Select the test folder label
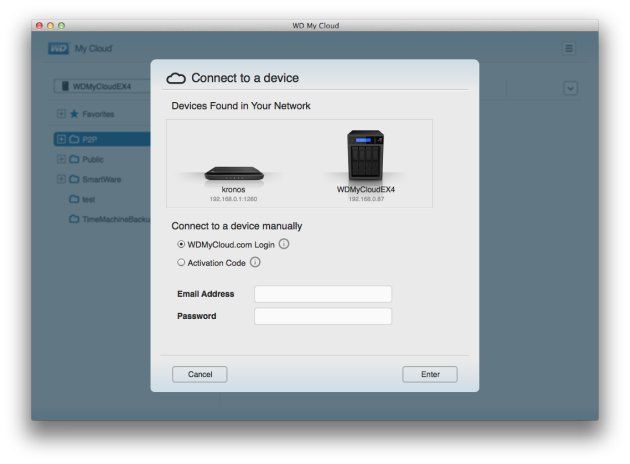Screen dimensions: 630x464 pos(89,199)
